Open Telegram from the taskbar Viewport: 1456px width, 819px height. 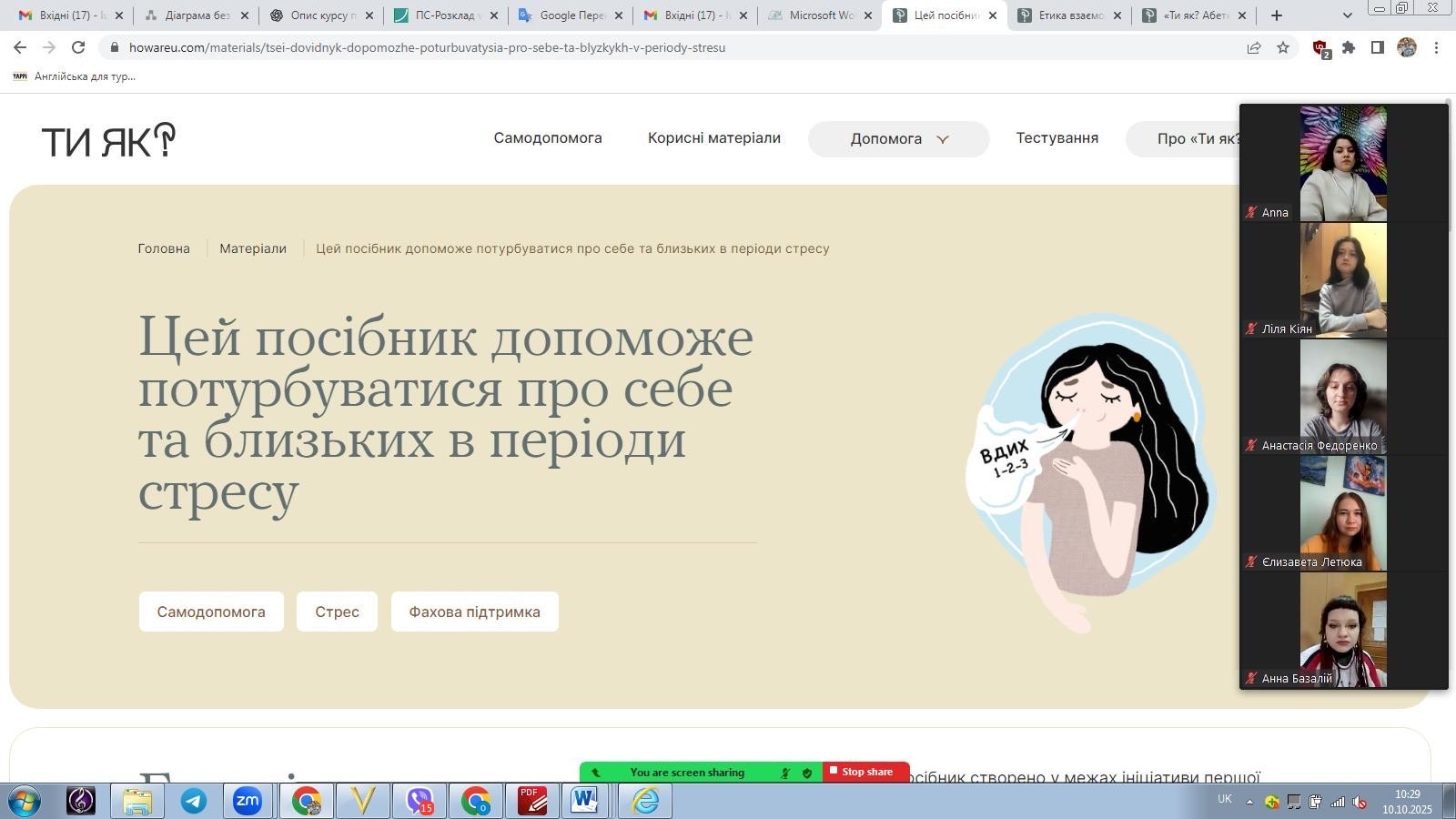tap(193, 801)
